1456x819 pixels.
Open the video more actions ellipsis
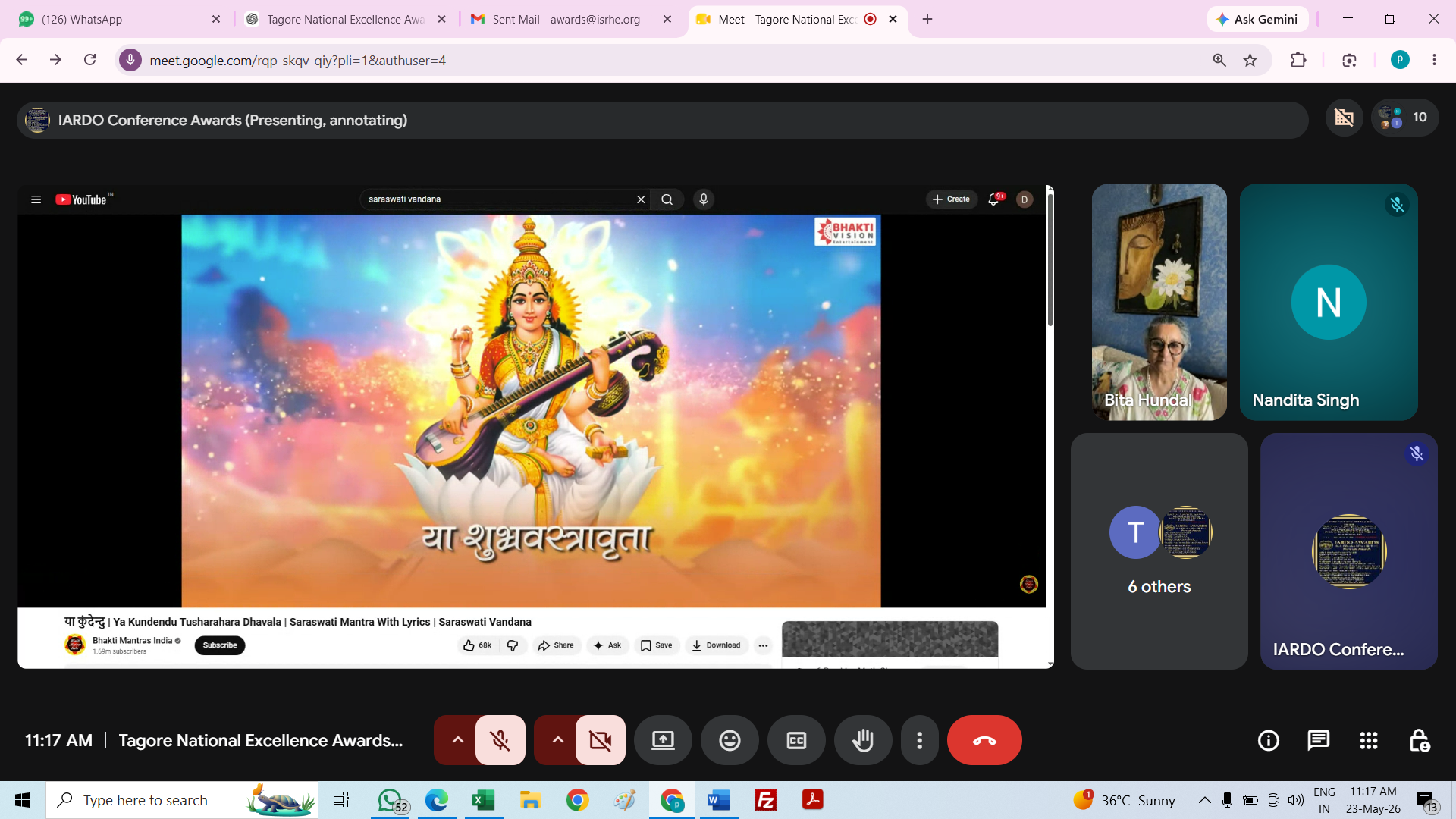point(763,645)
